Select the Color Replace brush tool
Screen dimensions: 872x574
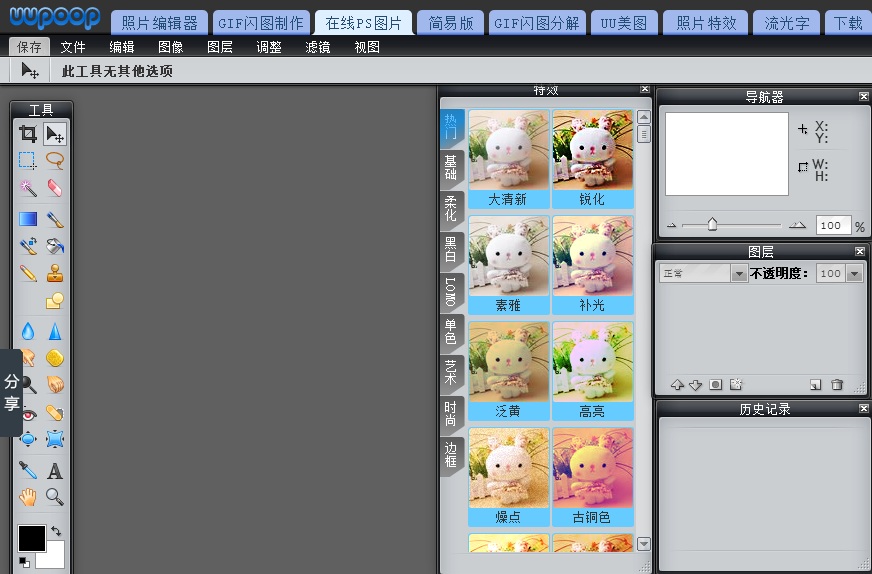(x=28, y=246)
